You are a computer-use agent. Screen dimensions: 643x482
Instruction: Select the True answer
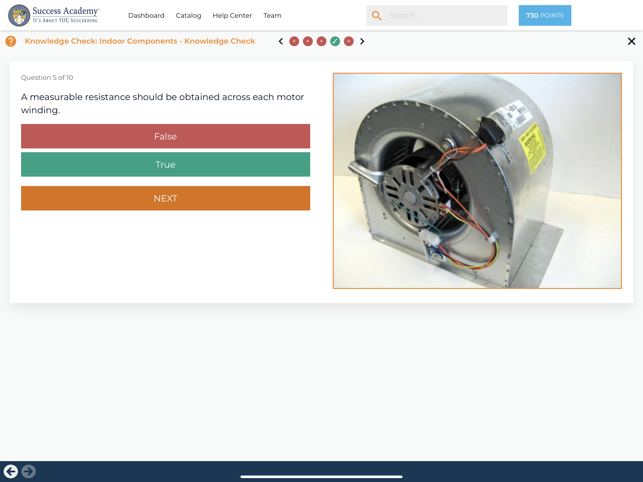coord(165,164)
